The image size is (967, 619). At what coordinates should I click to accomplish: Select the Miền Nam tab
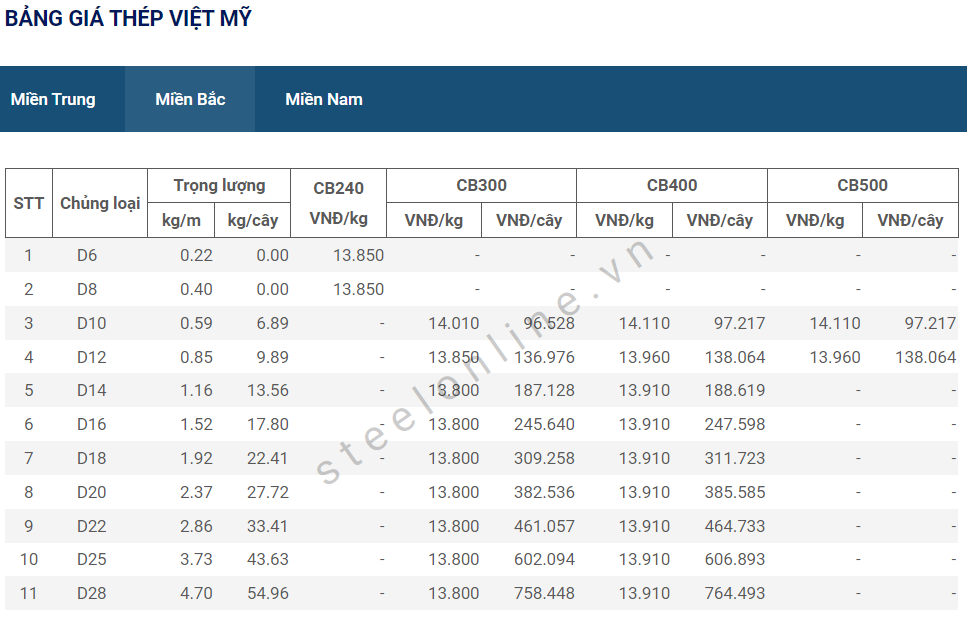(x=324, y=99)
